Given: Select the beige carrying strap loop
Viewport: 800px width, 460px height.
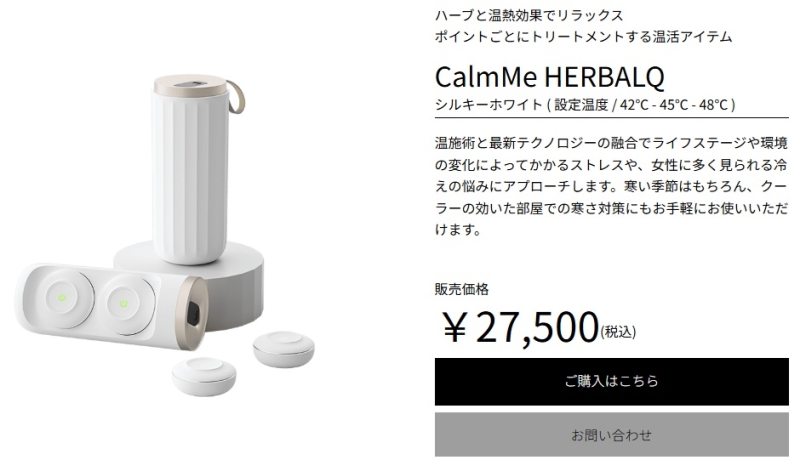Looking at the screenshot, I should tap(235, 97).
